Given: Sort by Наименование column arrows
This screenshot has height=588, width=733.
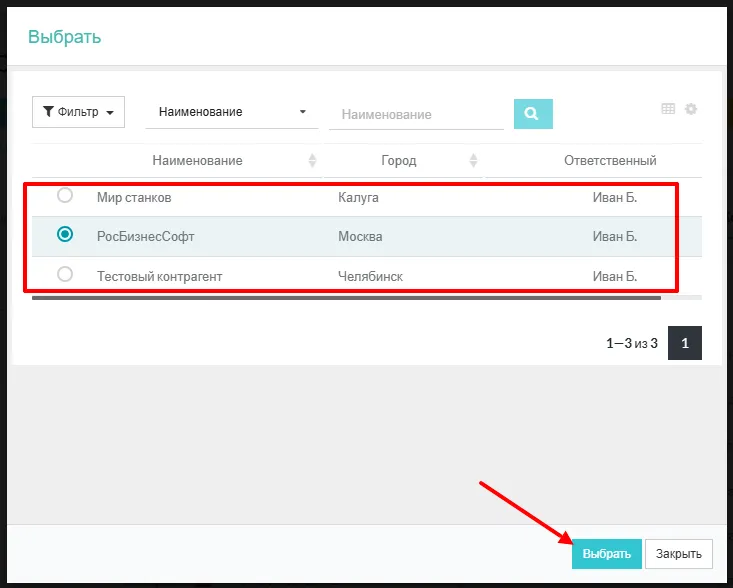Looking at the screenshot, I should 312,161.
